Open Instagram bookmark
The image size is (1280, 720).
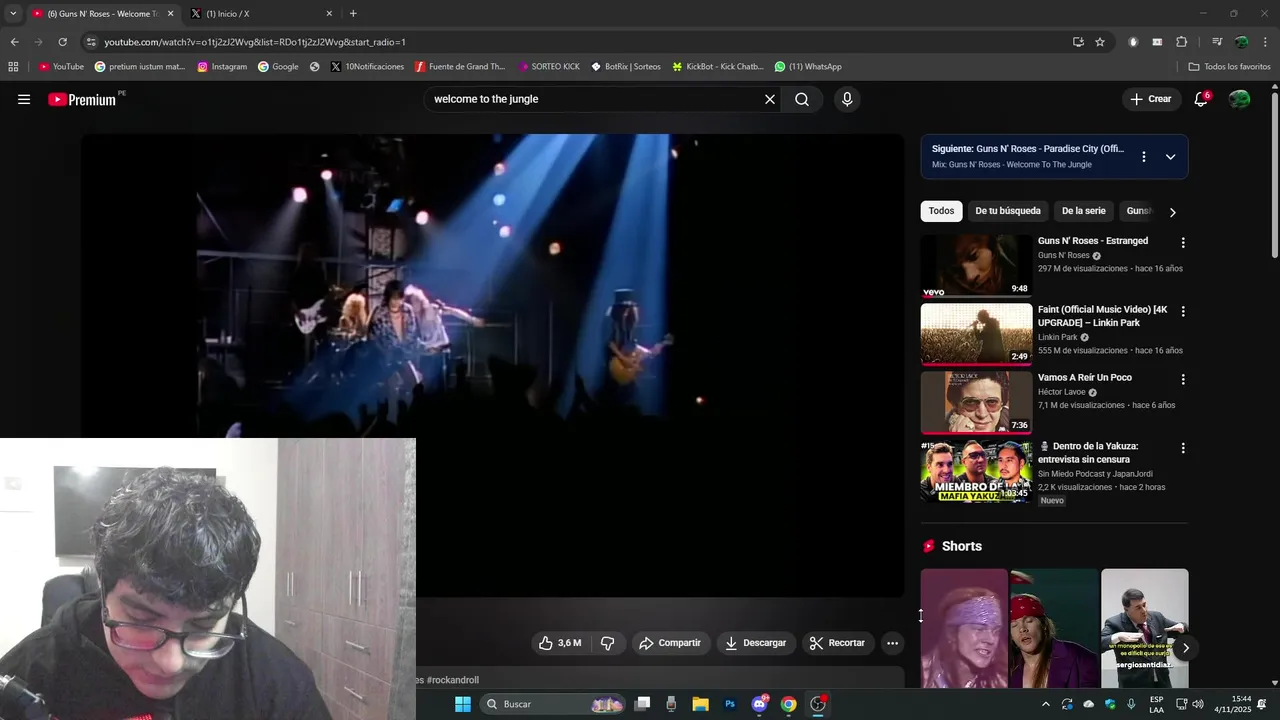tap(222, 67)
